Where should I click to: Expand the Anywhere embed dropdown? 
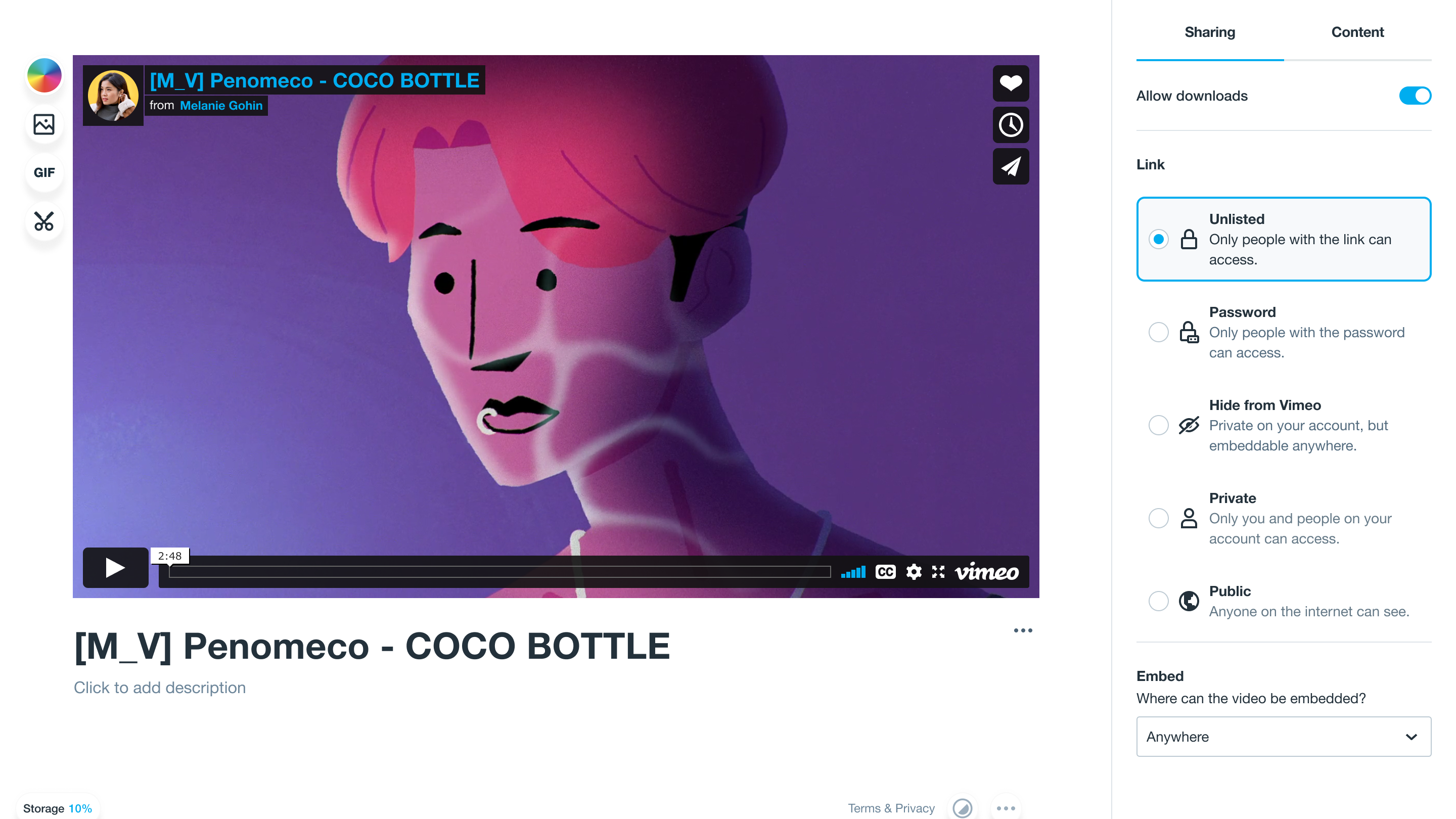tap(1284, 737)
